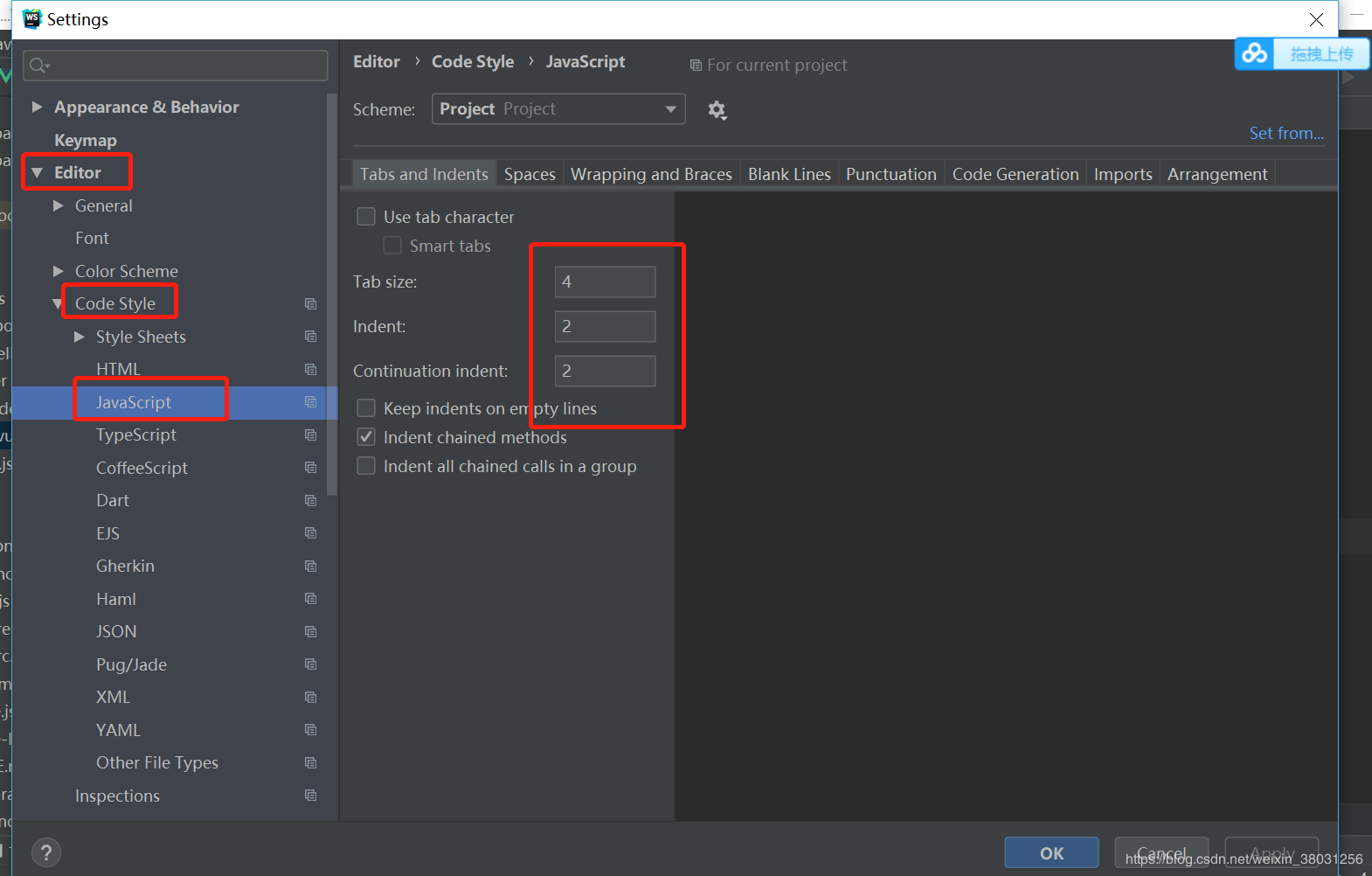Screen dimensions: 1372x876
Task: Click the cloud upload widget icon
Action: click(1255, 53)
